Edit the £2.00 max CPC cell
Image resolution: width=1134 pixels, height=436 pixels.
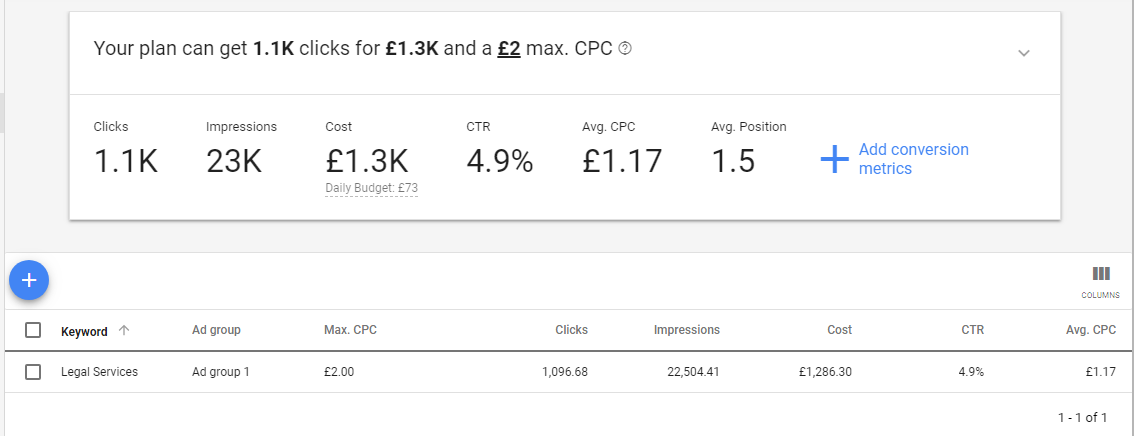point(339,372)
